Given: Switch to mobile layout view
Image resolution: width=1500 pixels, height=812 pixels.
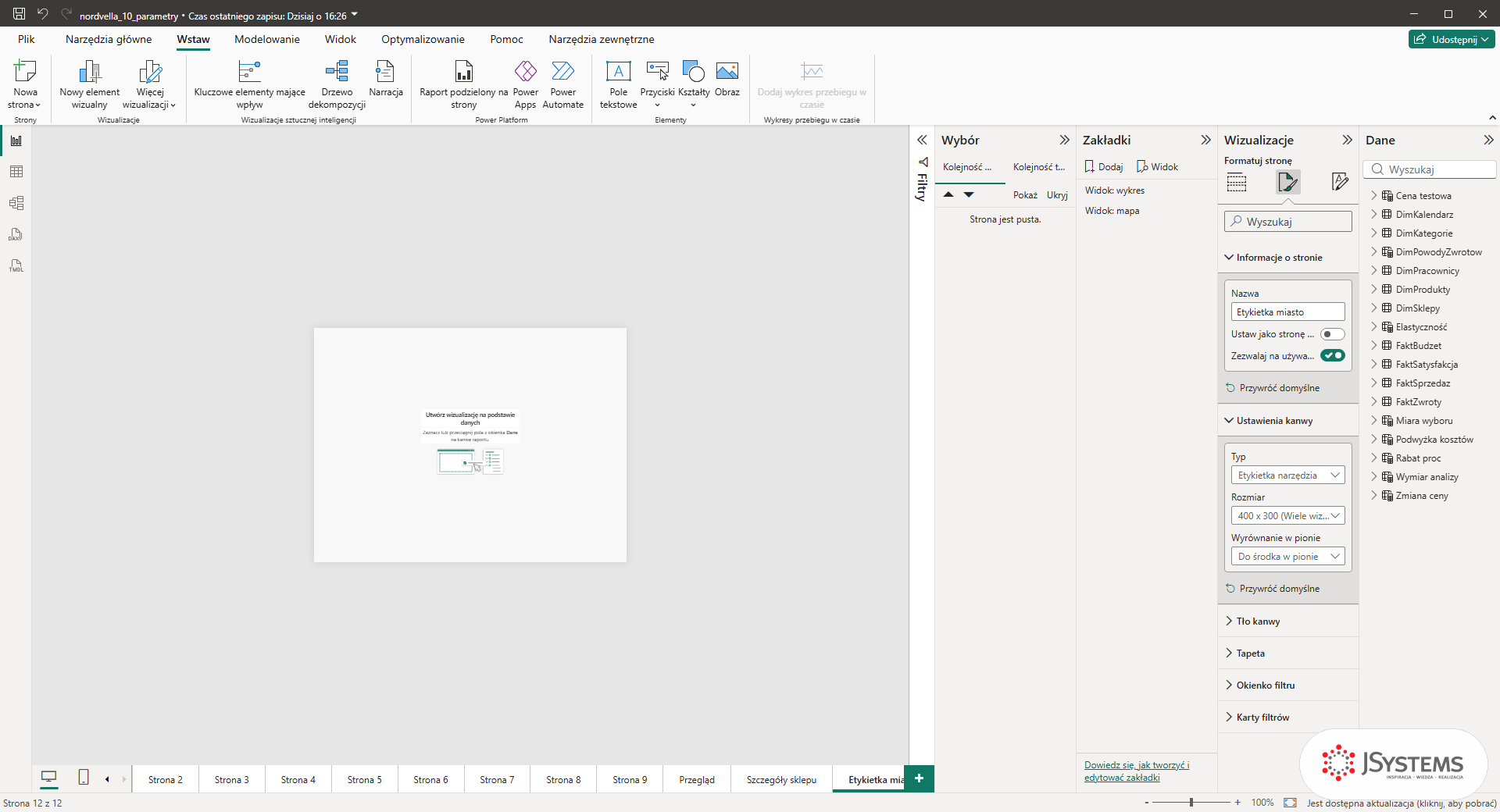Looking at the screenshot, I should pyautogui.click(x=84, y=777).
